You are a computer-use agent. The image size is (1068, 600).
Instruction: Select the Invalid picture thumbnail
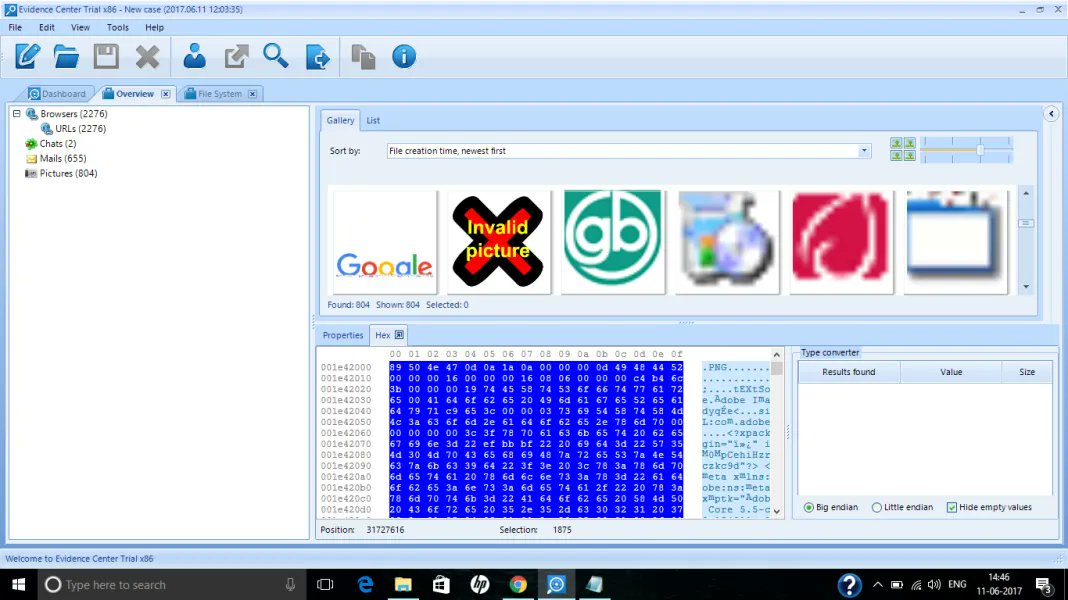(x=499, y=242)
